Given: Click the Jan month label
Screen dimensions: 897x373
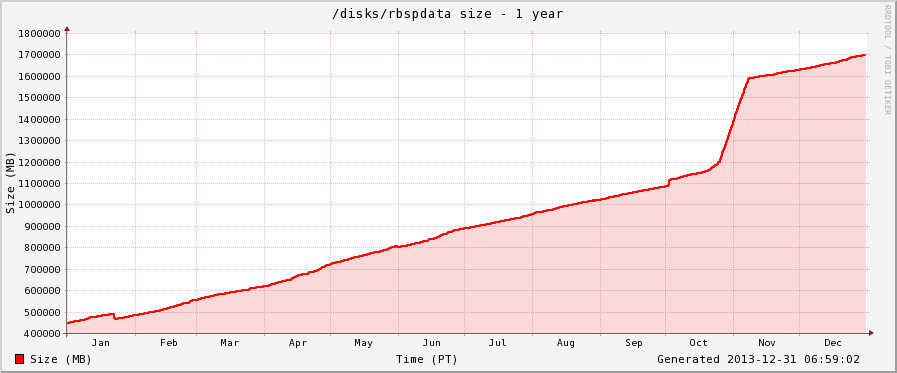Looking at the screenshot, I should click(x=101, y=343).
